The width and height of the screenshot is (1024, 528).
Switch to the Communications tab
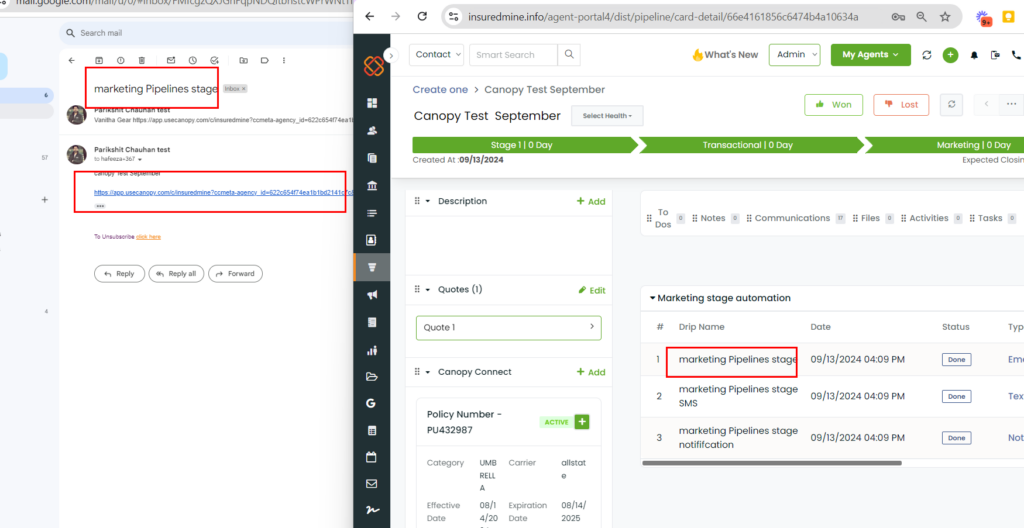[x=792, y=218]
